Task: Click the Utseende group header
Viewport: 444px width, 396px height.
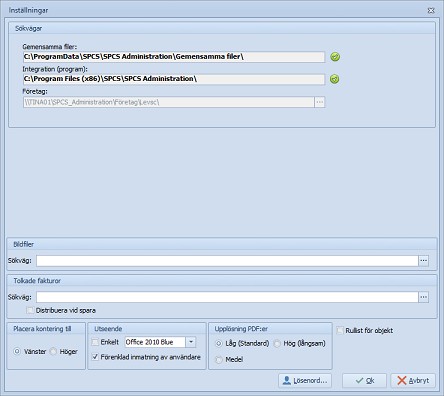Action: coord(147,329)
